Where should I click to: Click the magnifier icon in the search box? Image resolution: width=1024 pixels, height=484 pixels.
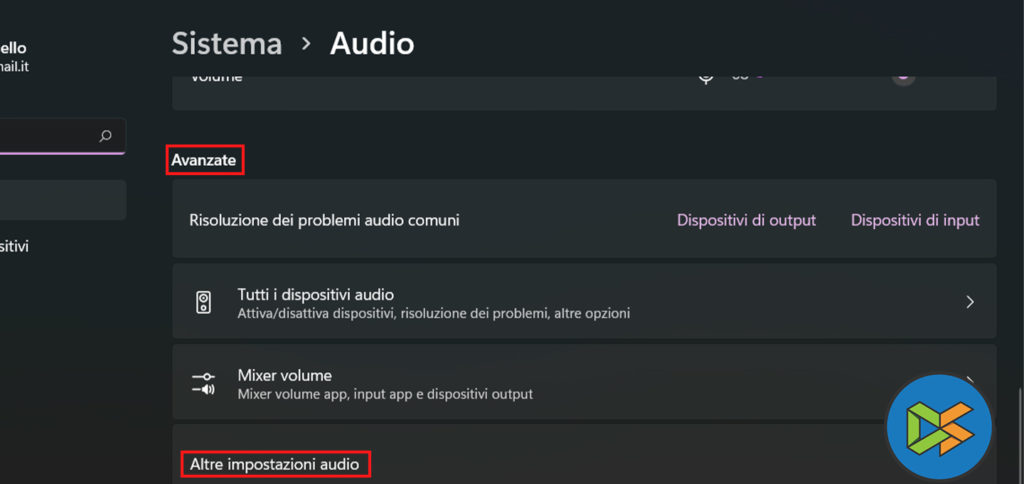point(106,136)
